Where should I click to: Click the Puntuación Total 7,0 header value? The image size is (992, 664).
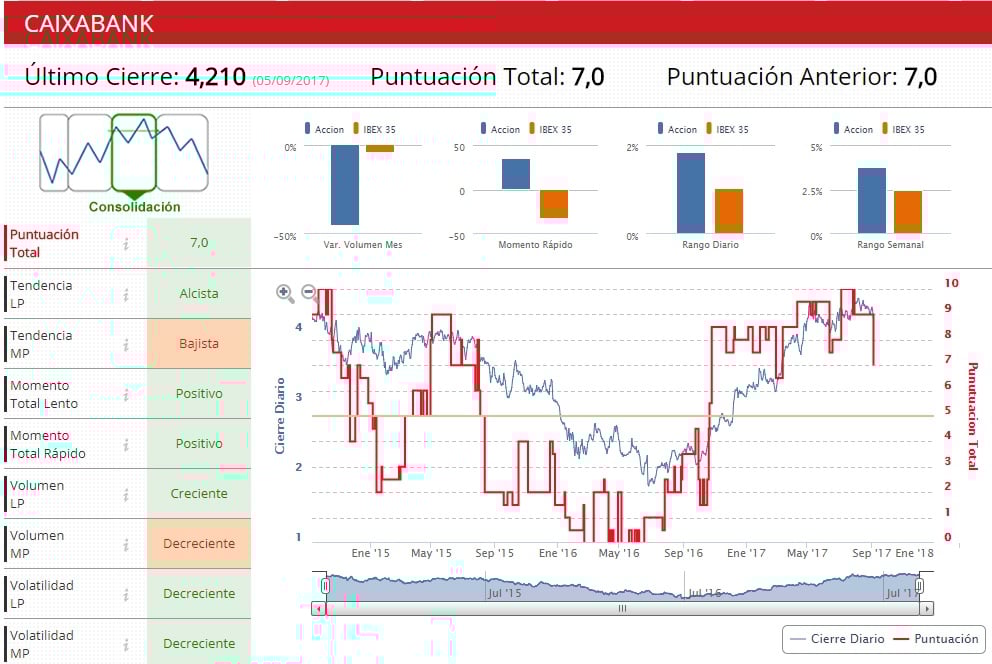tap(588, 77)
